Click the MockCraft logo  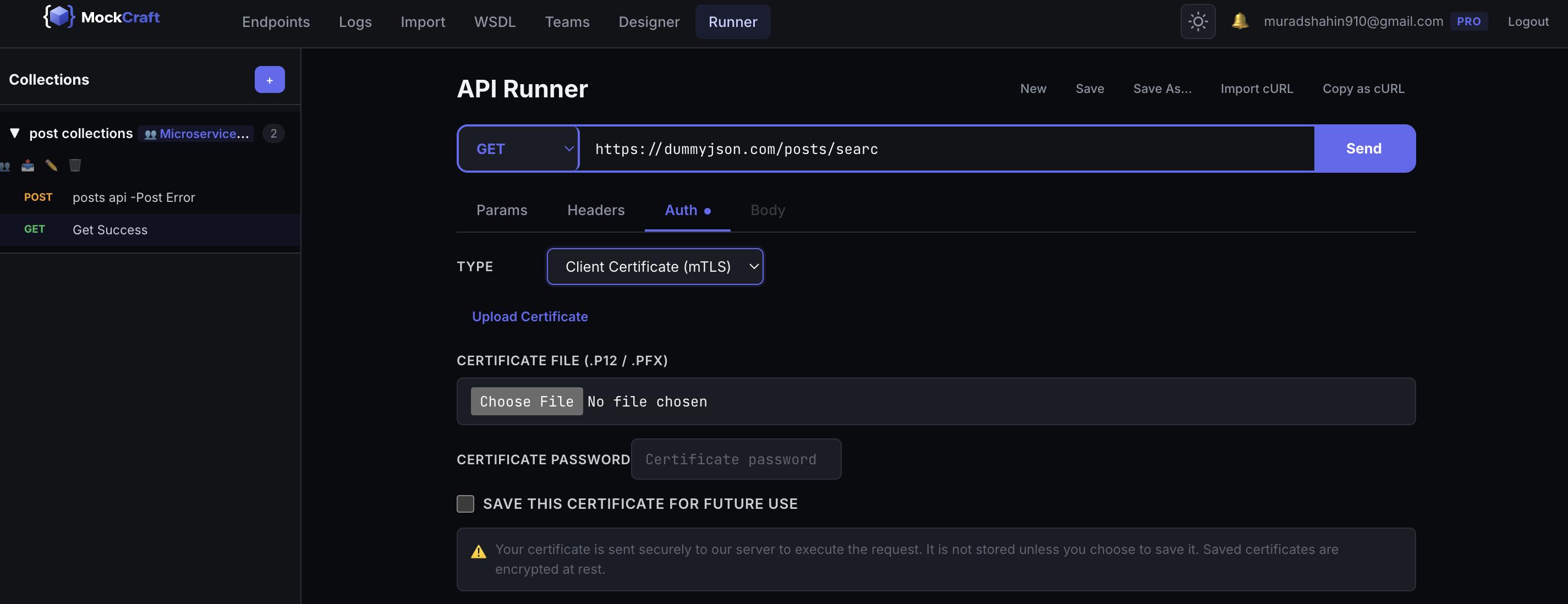coord(101,17)
